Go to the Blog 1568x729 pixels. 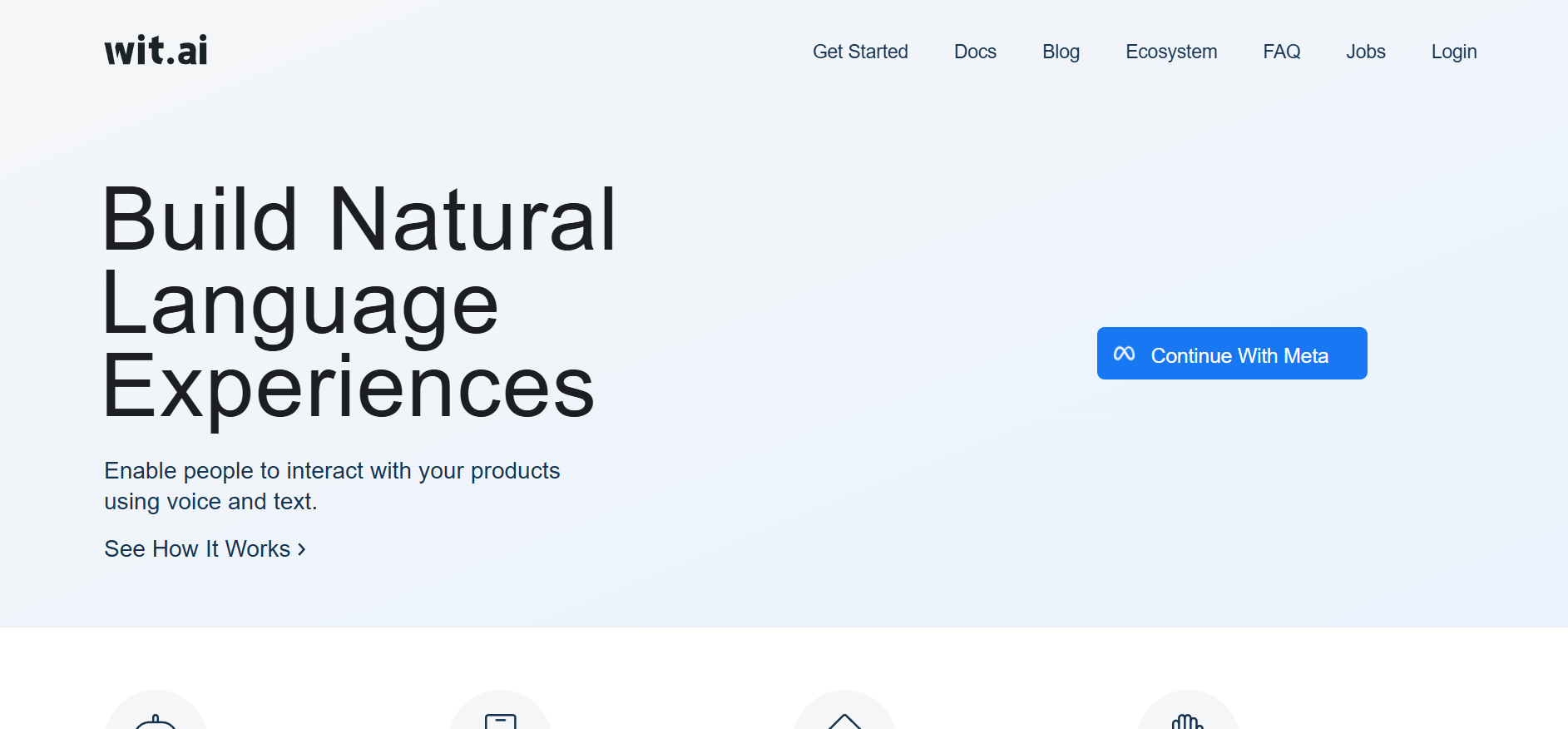(1061, 52)
